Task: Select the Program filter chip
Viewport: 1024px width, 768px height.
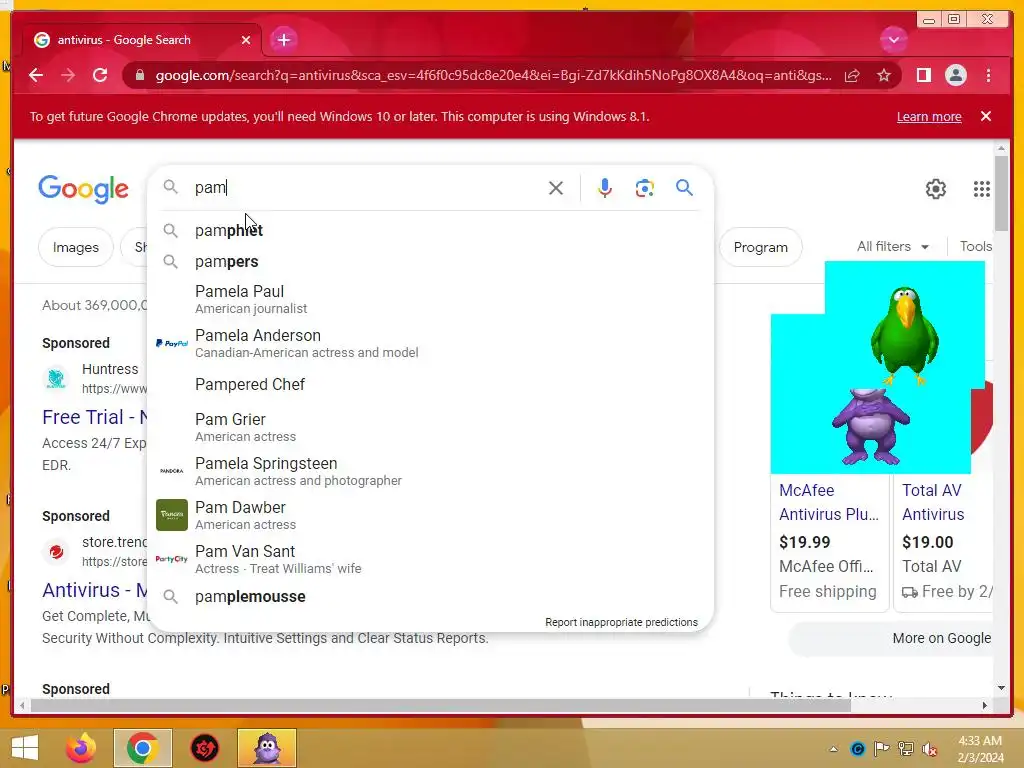Action: coord(760,247)
